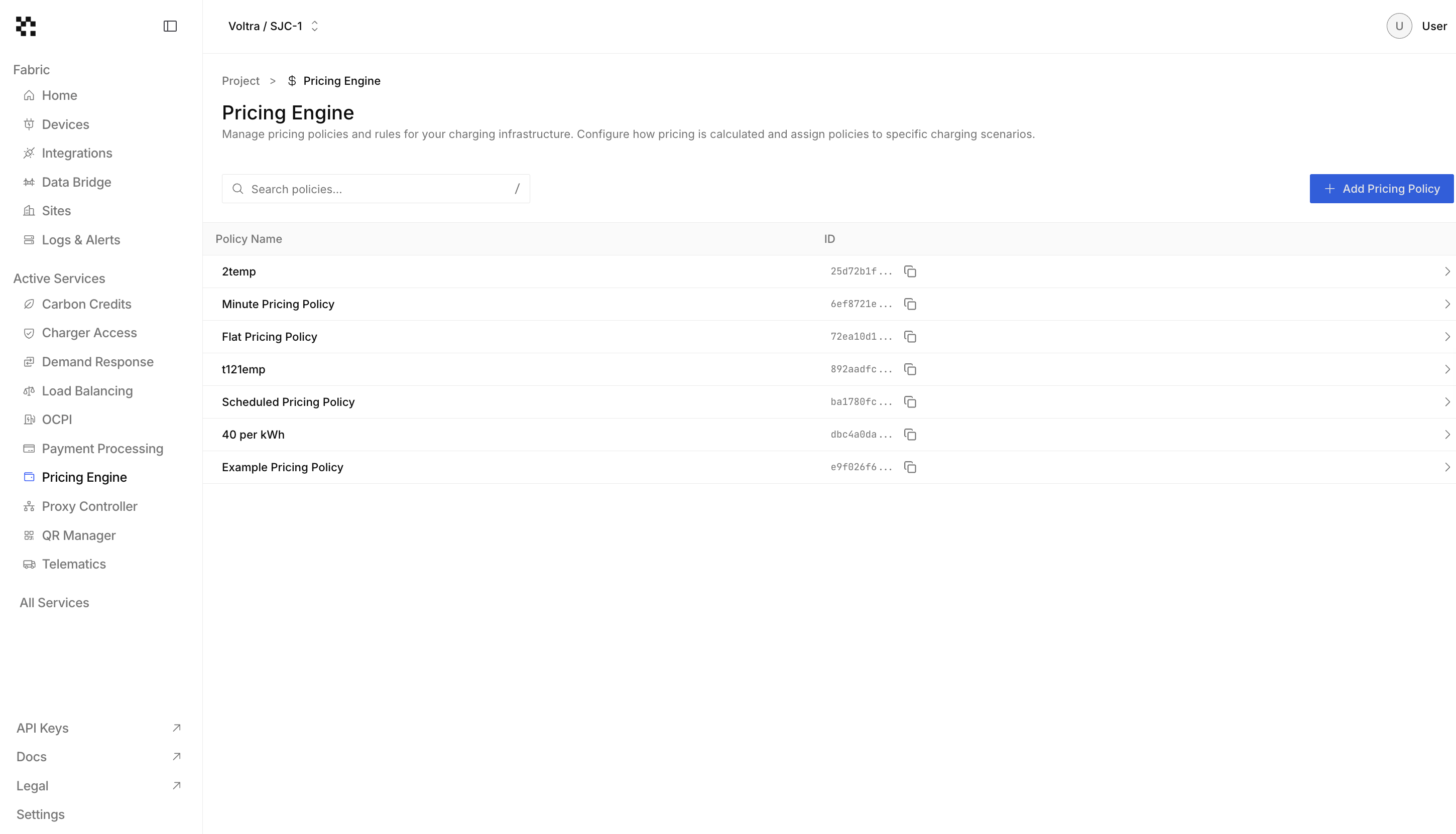Open the Integrations page
This screenshot has height=834, width=1456.
coord(68,153)
